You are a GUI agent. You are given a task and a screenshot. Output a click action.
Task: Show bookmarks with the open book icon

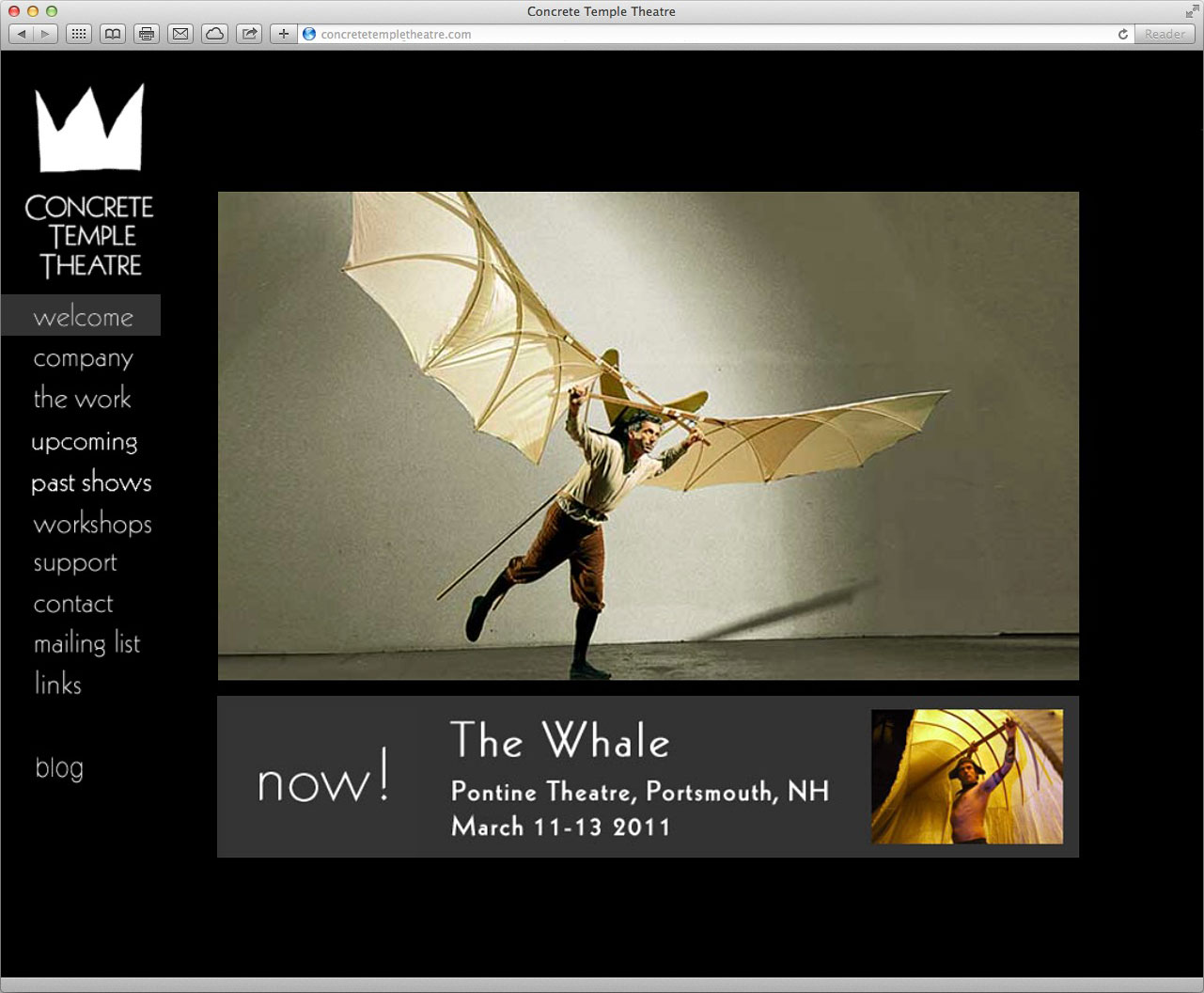113,34
